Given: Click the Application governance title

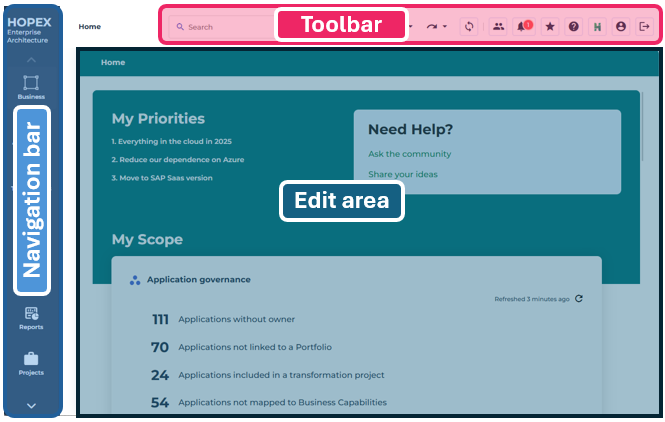Looking at the screenshot, I should pyautogui.click(x=199, y=279).
